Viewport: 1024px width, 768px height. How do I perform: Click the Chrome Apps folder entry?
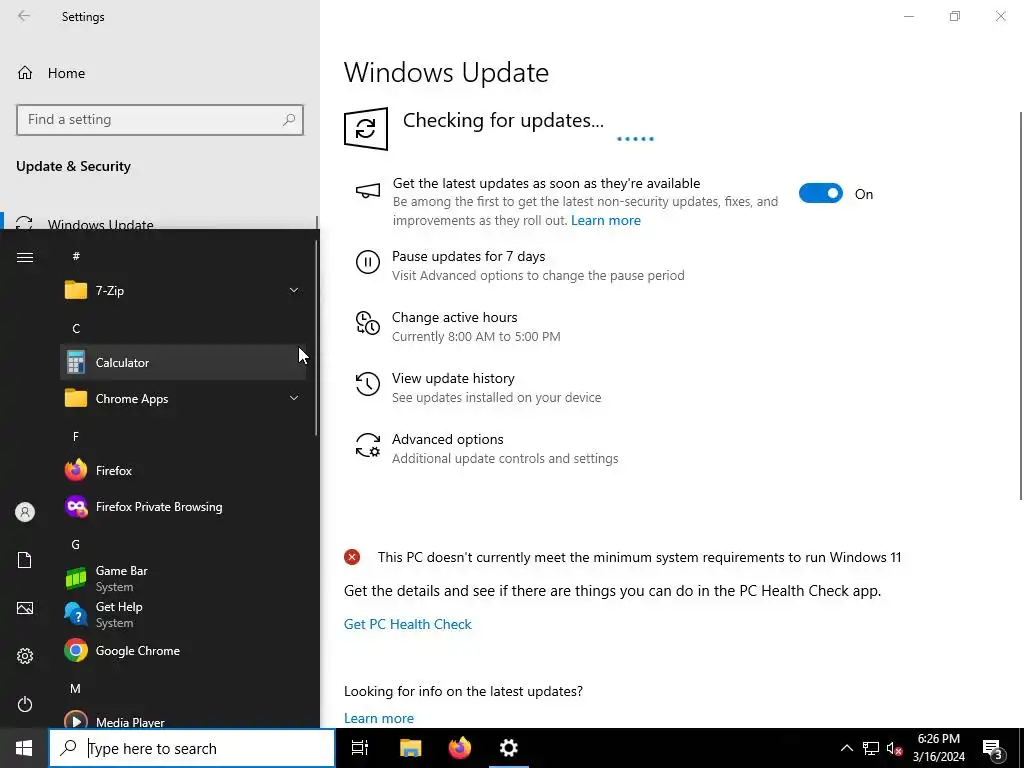tap(183, 398)
